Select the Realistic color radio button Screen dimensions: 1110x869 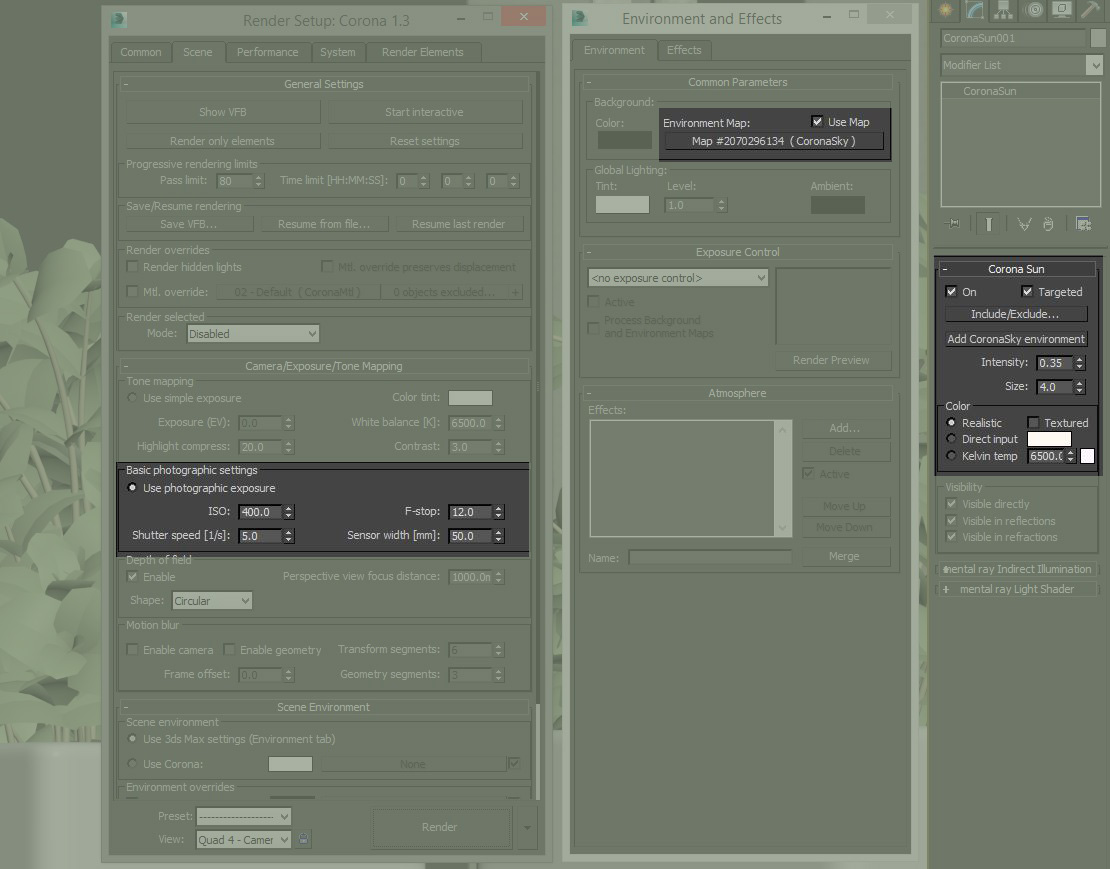click(x=951, y=422)
